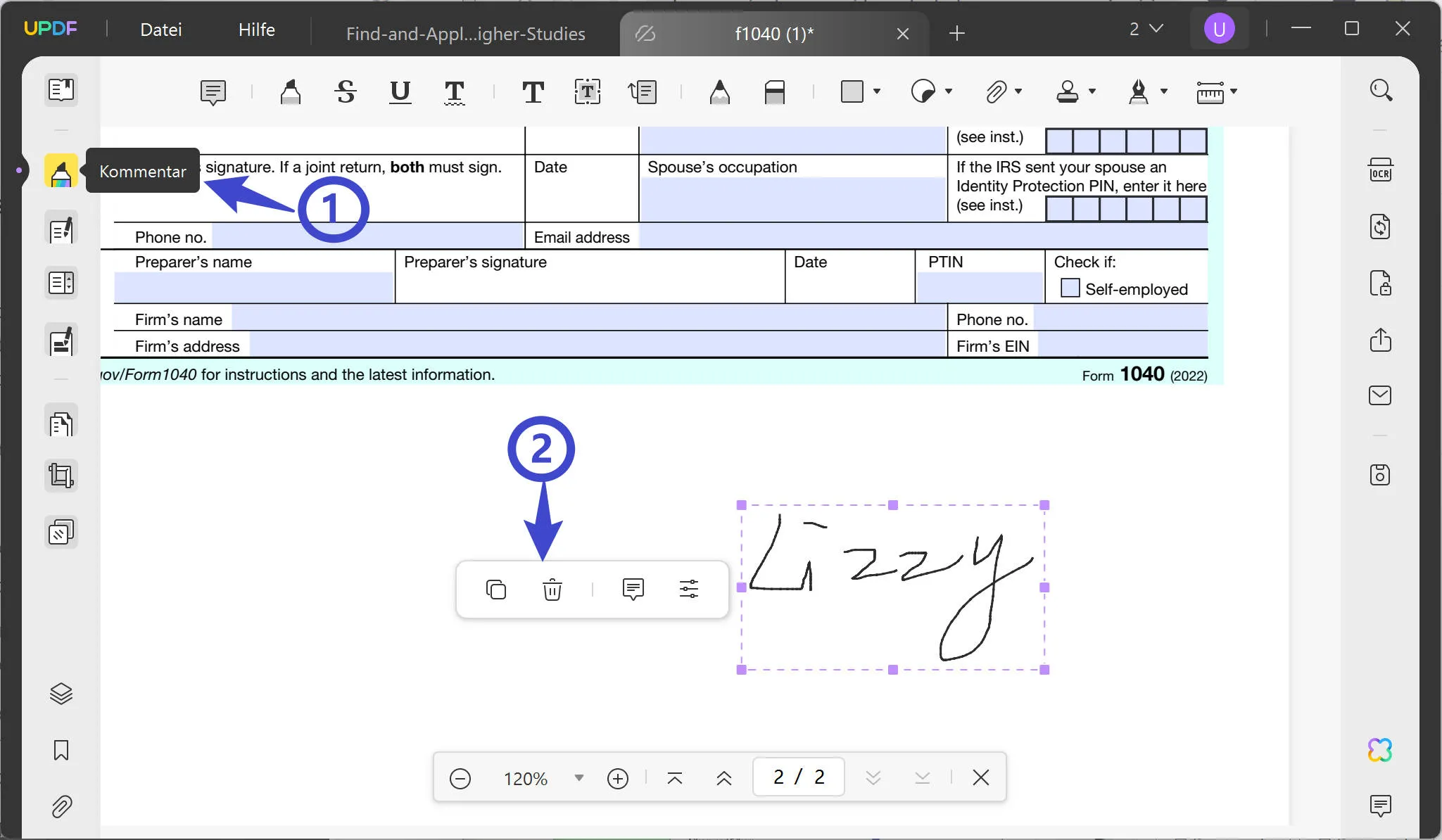
Task: Open the OCR feature on right sidebar
Action: [x=1380, y=170]
